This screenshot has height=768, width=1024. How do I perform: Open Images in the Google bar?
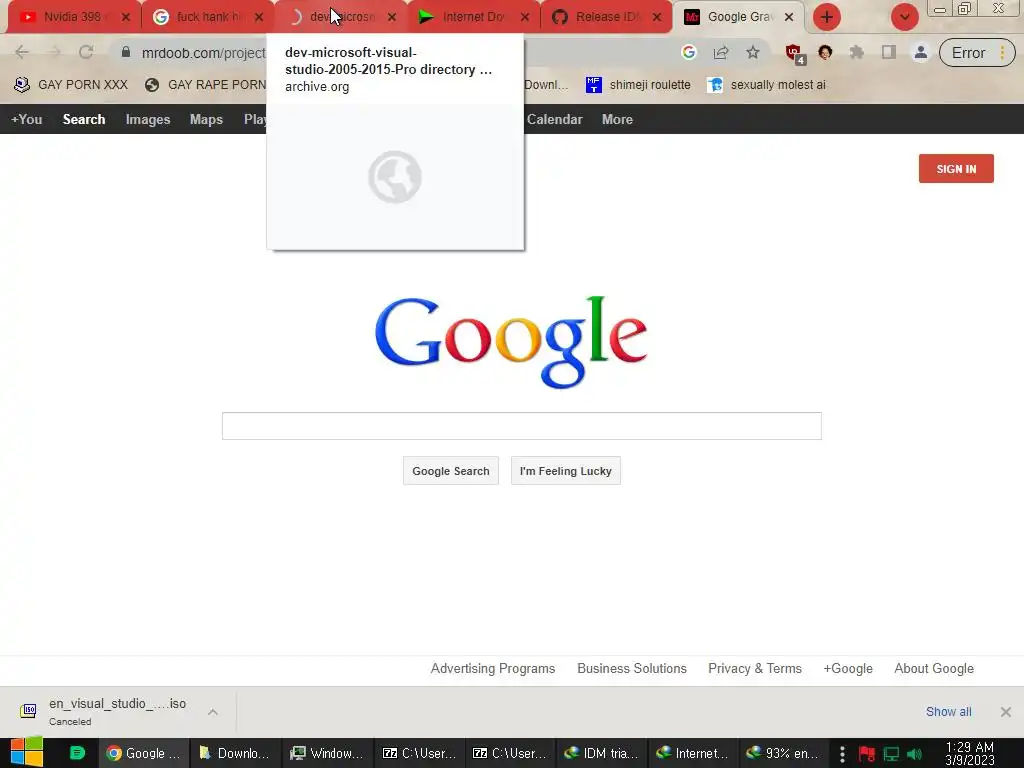(x=148, y=120)
